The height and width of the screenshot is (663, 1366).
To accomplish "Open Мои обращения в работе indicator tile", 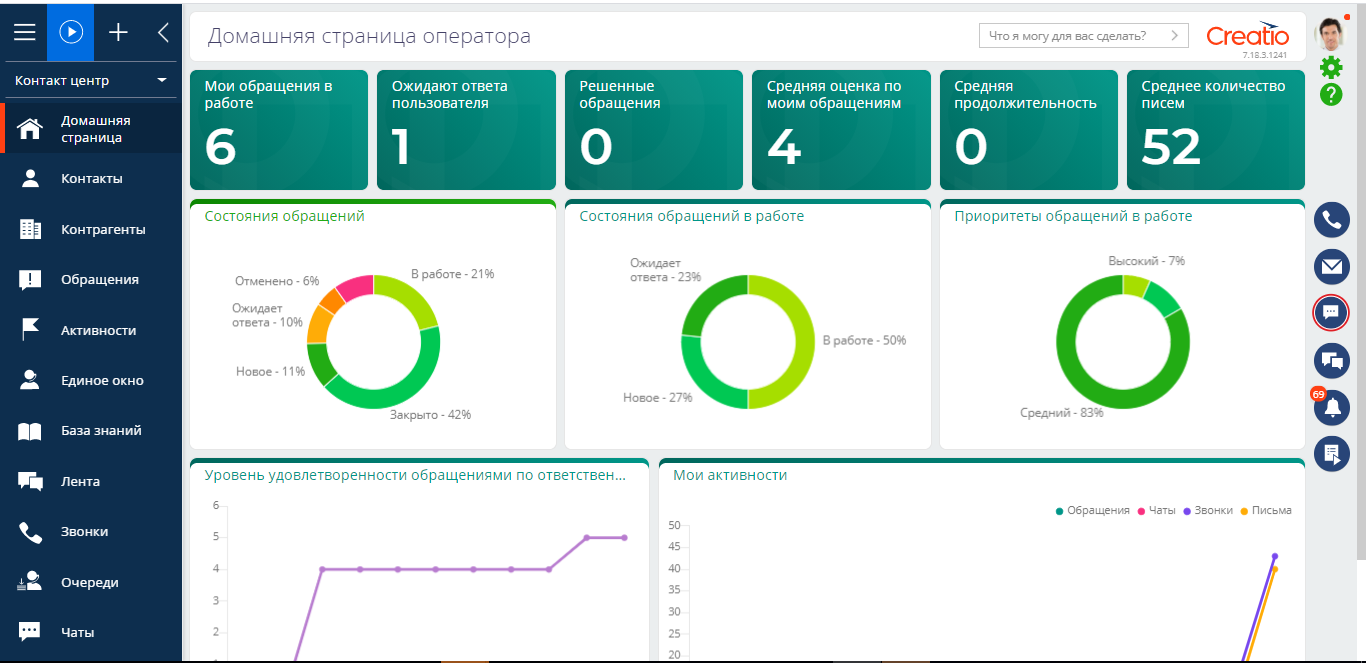I will click(x=279, y=130).
